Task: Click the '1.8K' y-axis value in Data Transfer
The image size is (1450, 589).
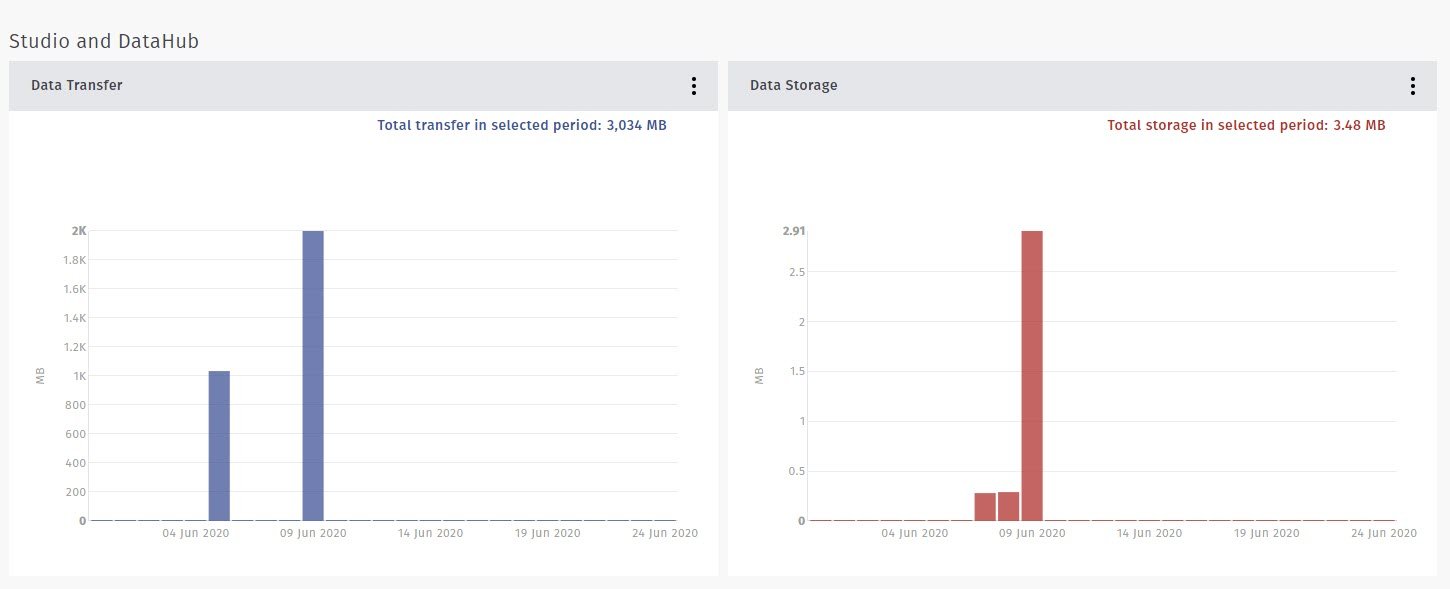Action: point(74,260)
